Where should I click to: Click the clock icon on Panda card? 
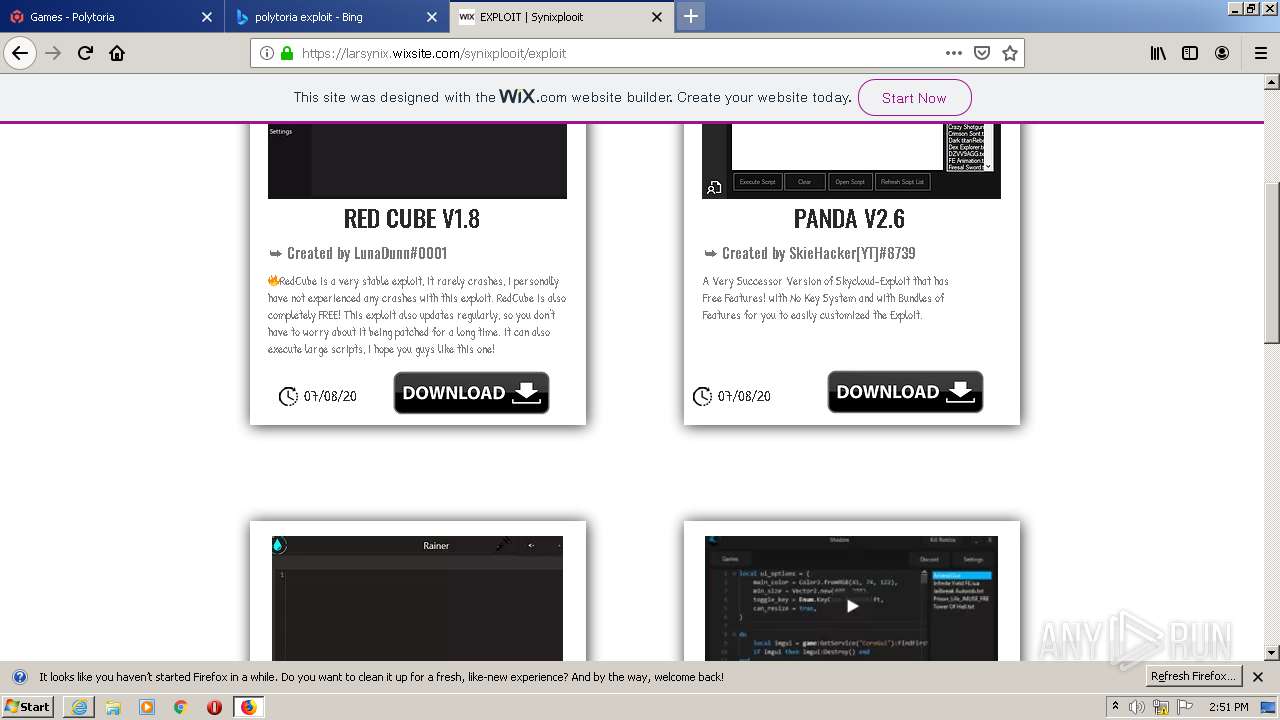pos(702,396)
